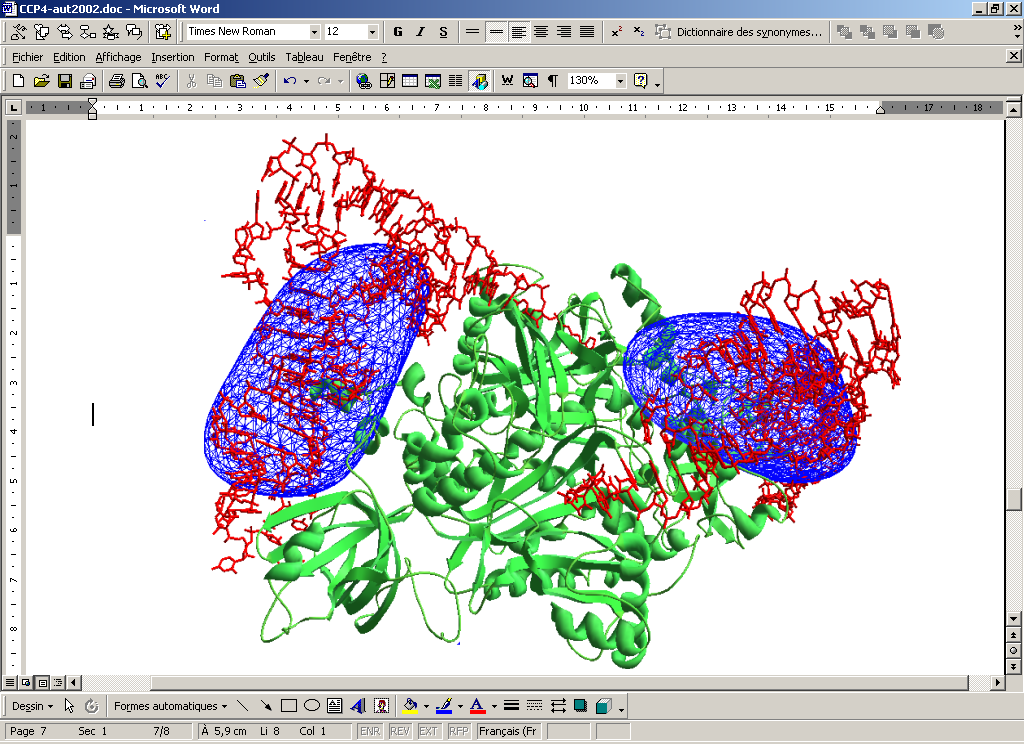Open the font size 12 dropdown

[x=372, y=32]
